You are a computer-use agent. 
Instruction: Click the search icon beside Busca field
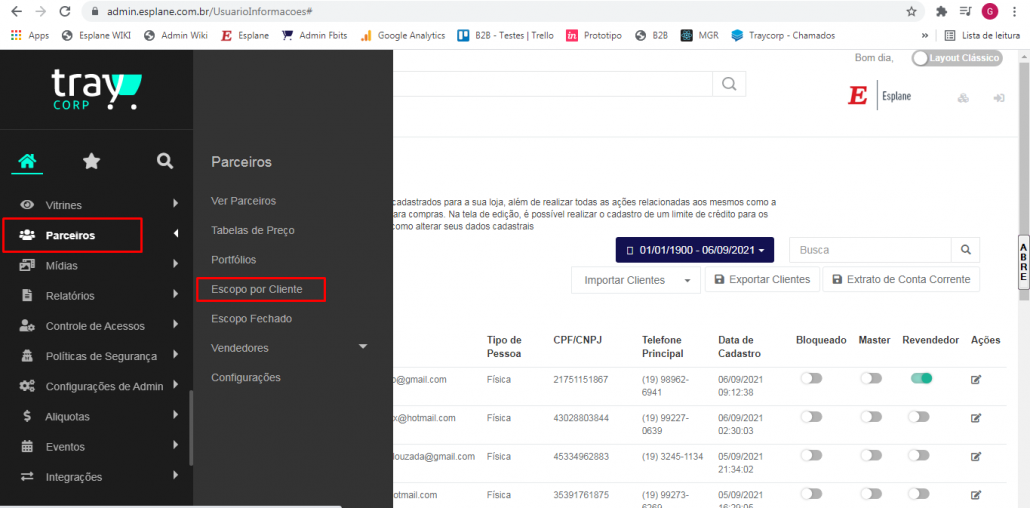coord(965,250)
